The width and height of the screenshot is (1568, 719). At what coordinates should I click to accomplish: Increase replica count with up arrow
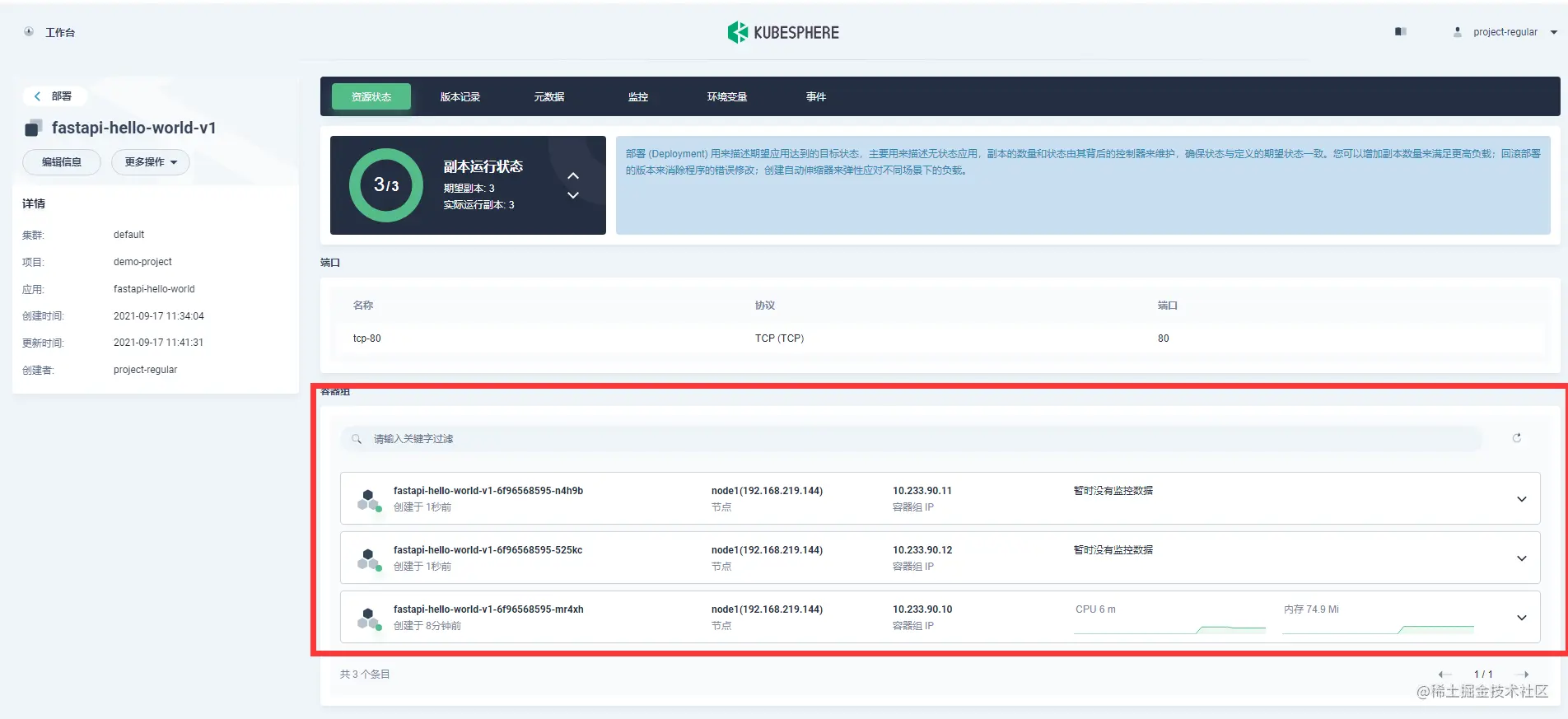coord(573,176)
